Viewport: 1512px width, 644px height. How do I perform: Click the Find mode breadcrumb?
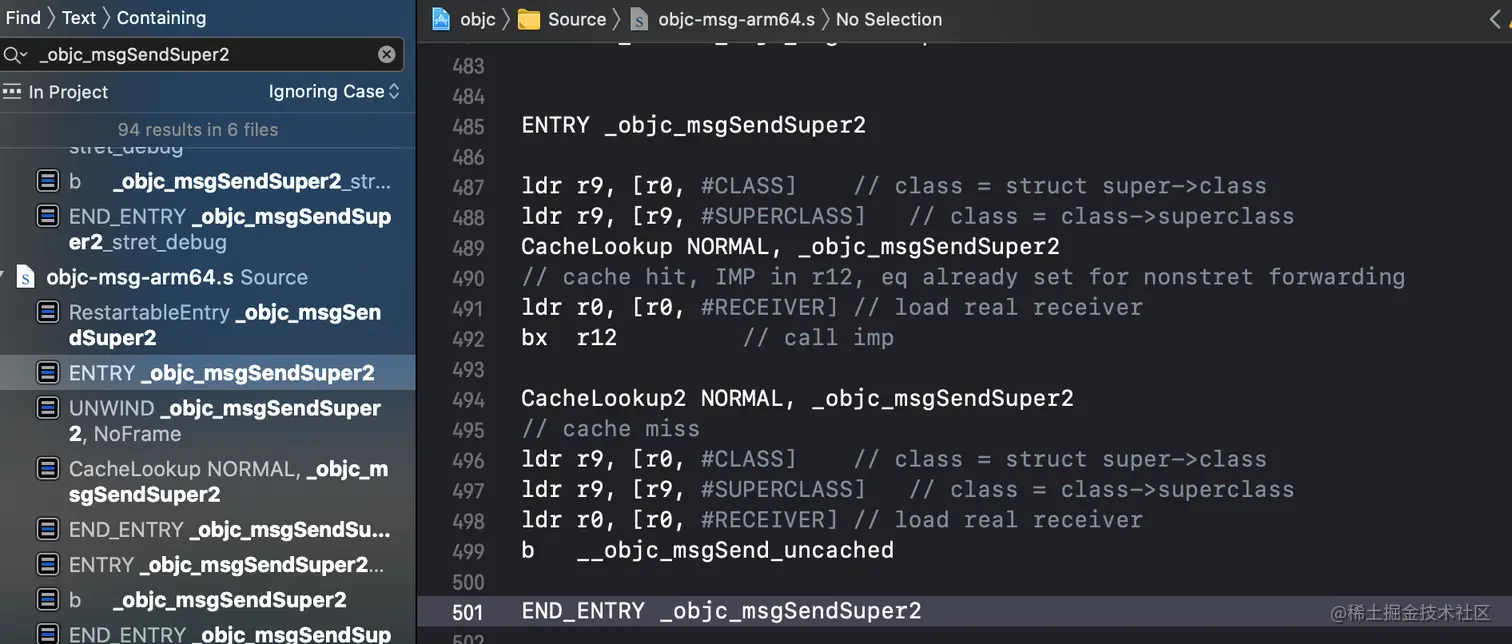(23, 18)
